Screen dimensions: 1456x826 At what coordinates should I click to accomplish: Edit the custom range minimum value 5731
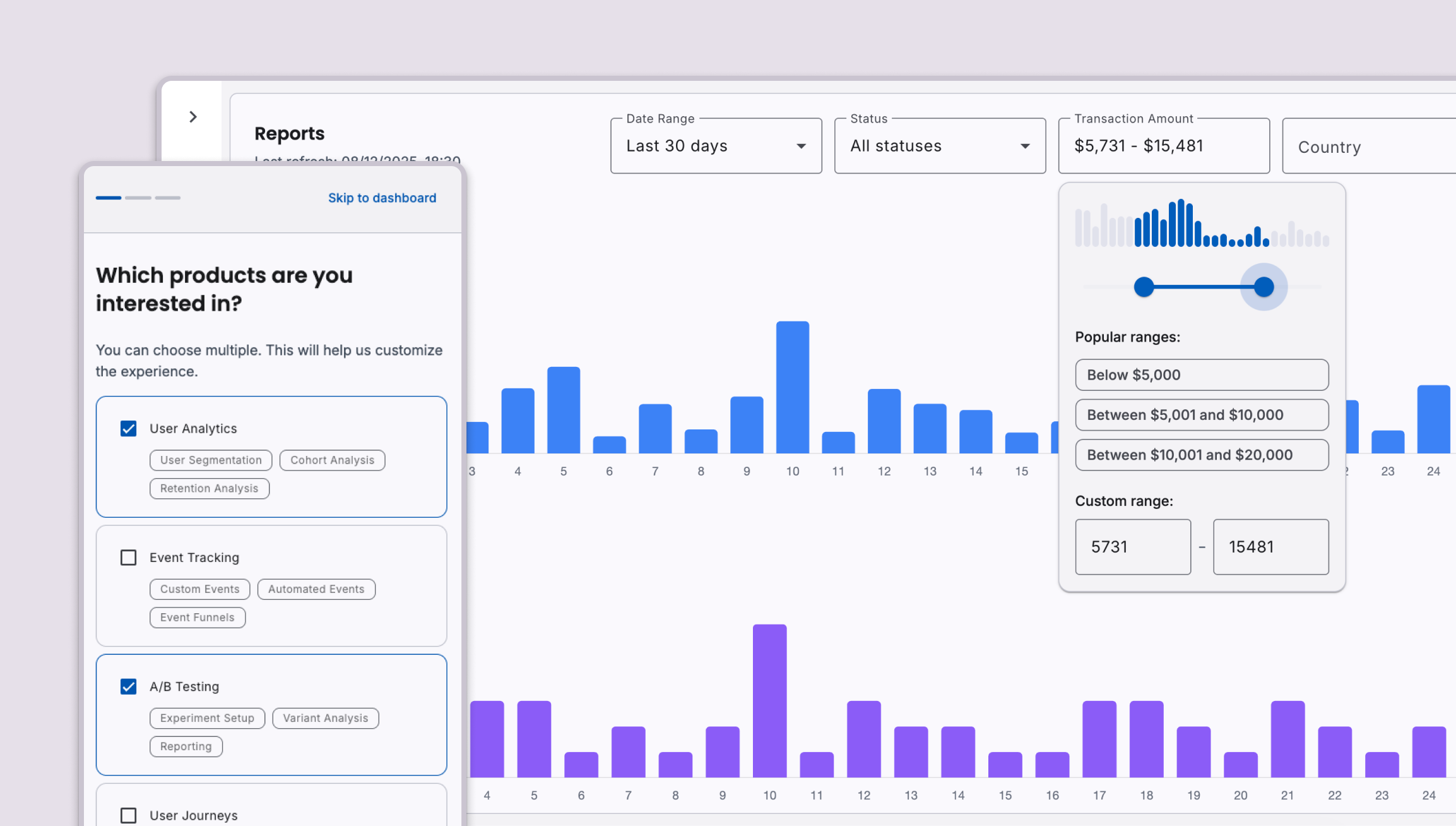(x=1133, y=547)
